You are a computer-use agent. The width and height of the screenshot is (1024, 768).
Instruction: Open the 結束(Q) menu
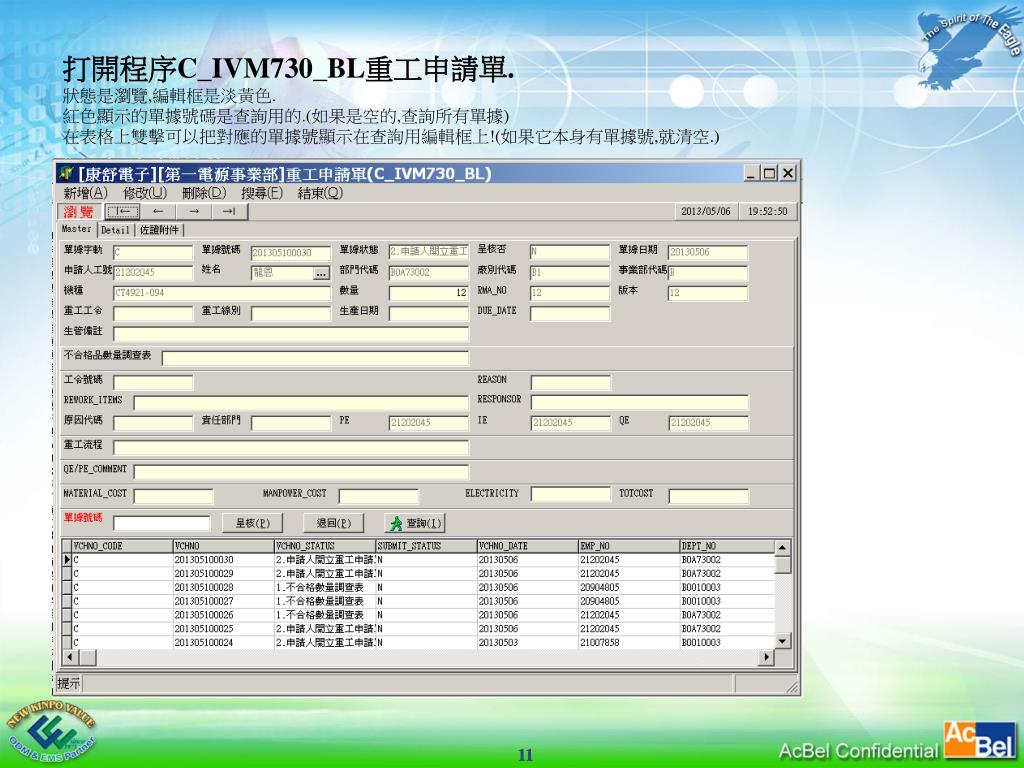click(320, 193)
